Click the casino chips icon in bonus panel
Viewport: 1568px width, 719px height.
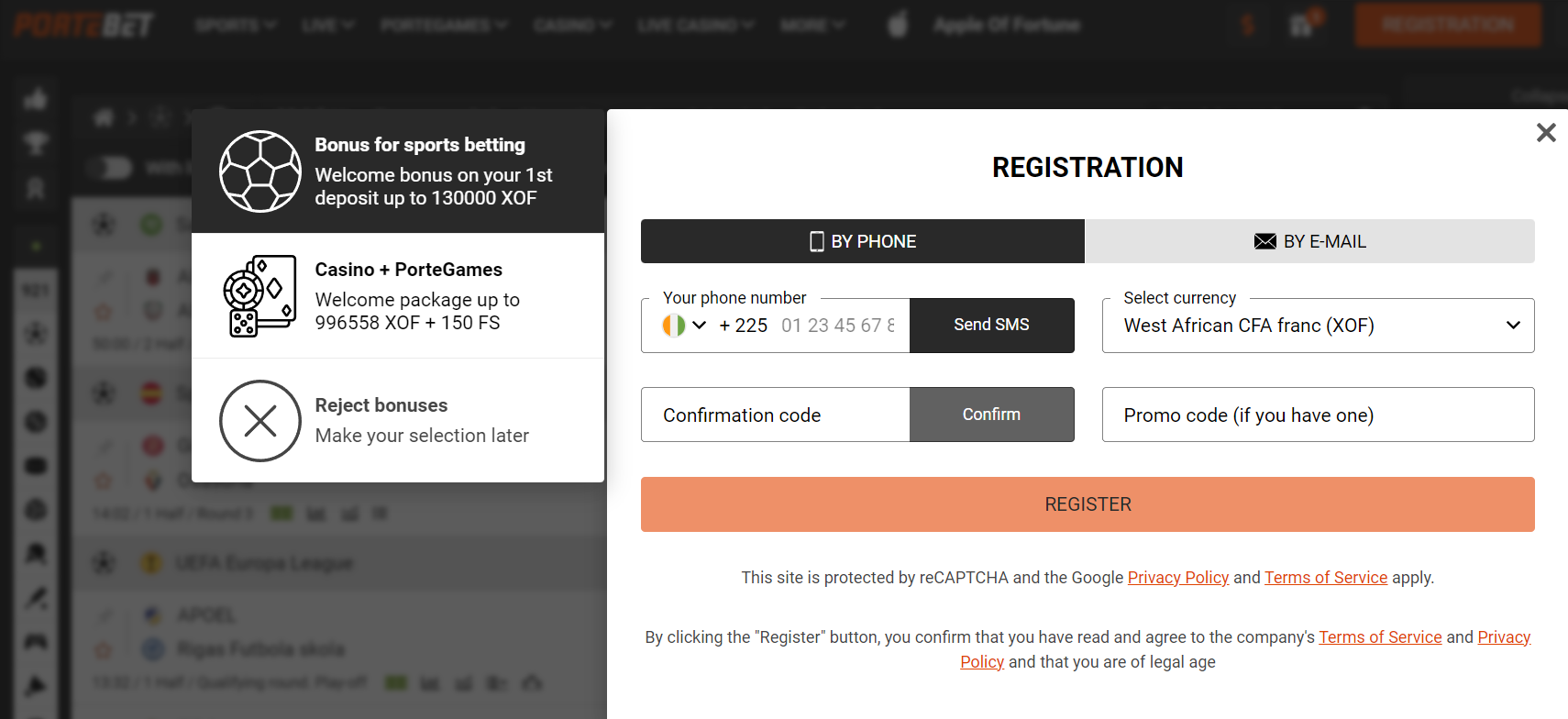coord(259,295)
